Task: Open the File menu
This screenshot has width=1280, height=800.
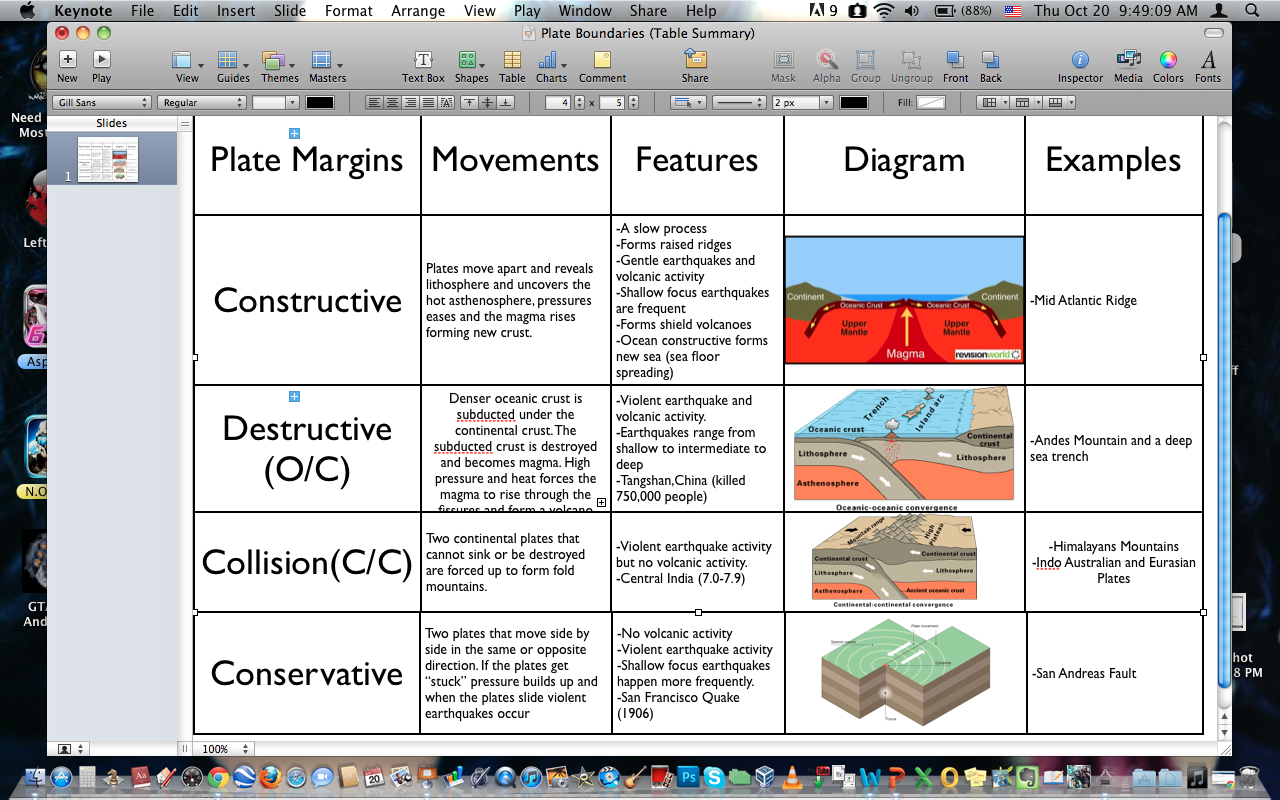Action: (x=142, y=11)
